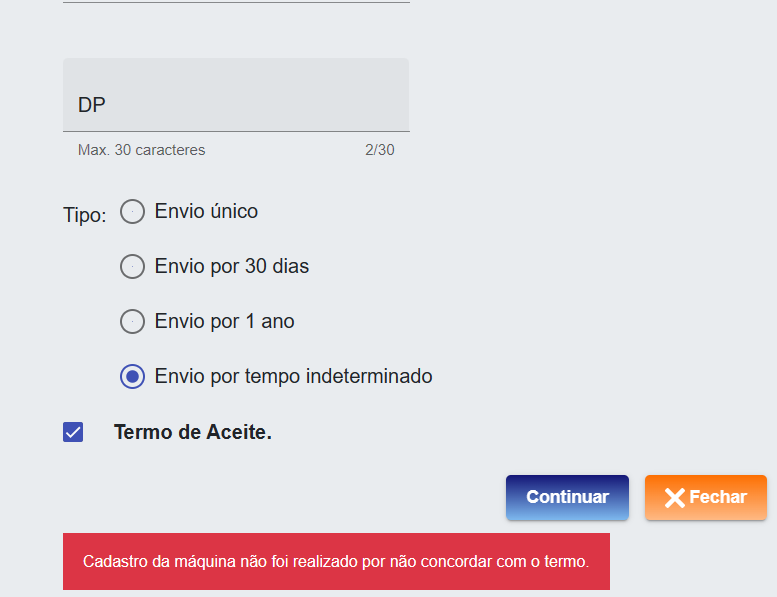Viewport: 777px width, 597px height.
Task: Click the 'Envio único' option text
Action: click(x=206, y=212)
